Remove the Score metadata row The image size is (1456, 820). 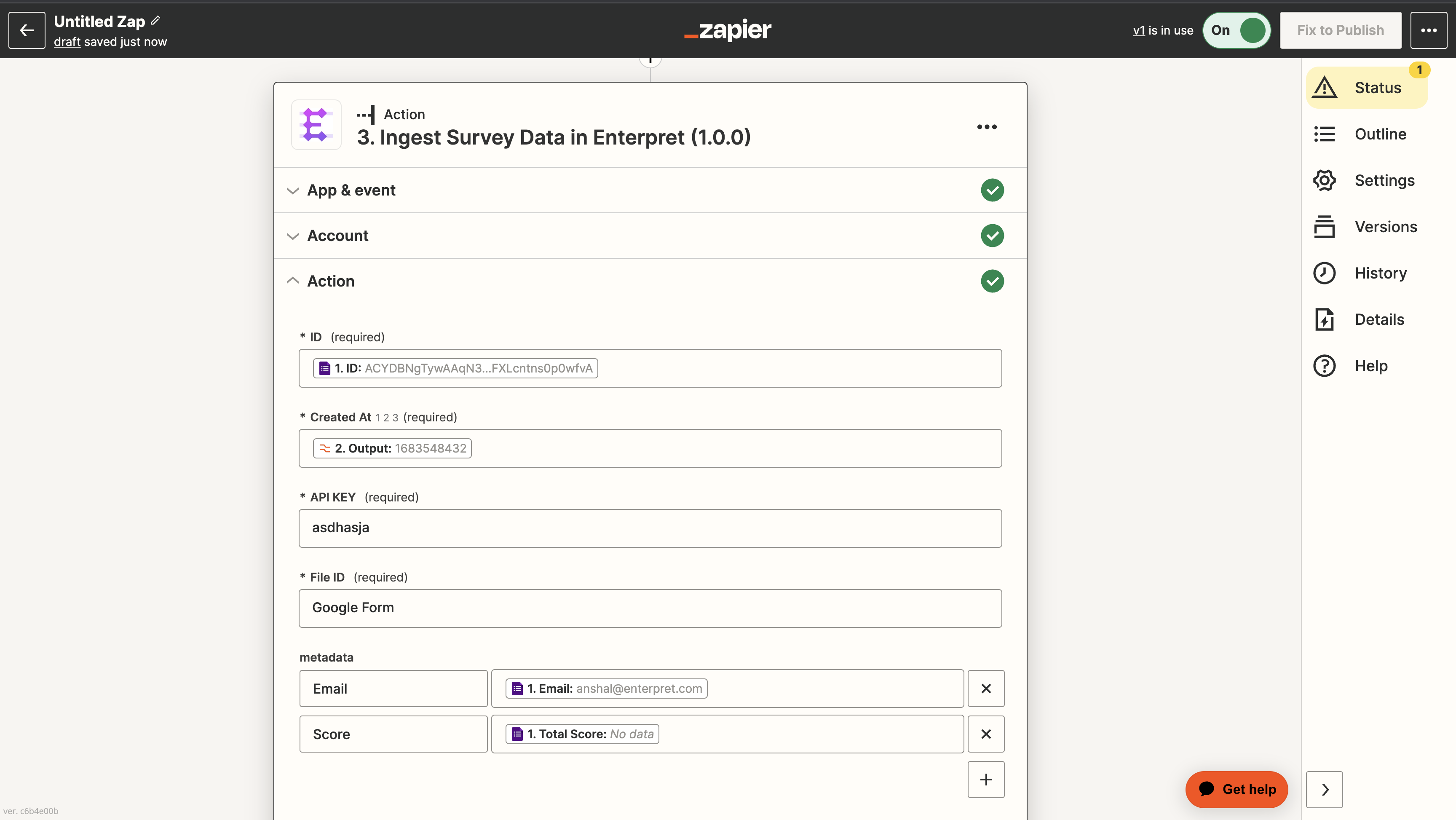[x=986, y=734]
